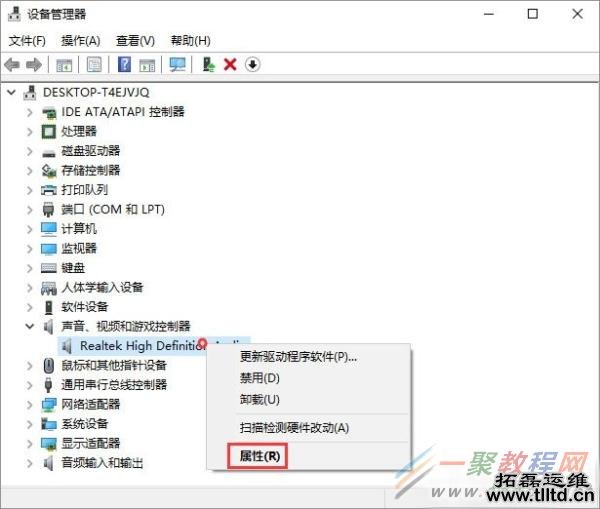Image resolution: width=600 pixels, height=509 pixels.
Task: Click the 存储控制器 storage controller icon
Action: [x=49, y=171]
